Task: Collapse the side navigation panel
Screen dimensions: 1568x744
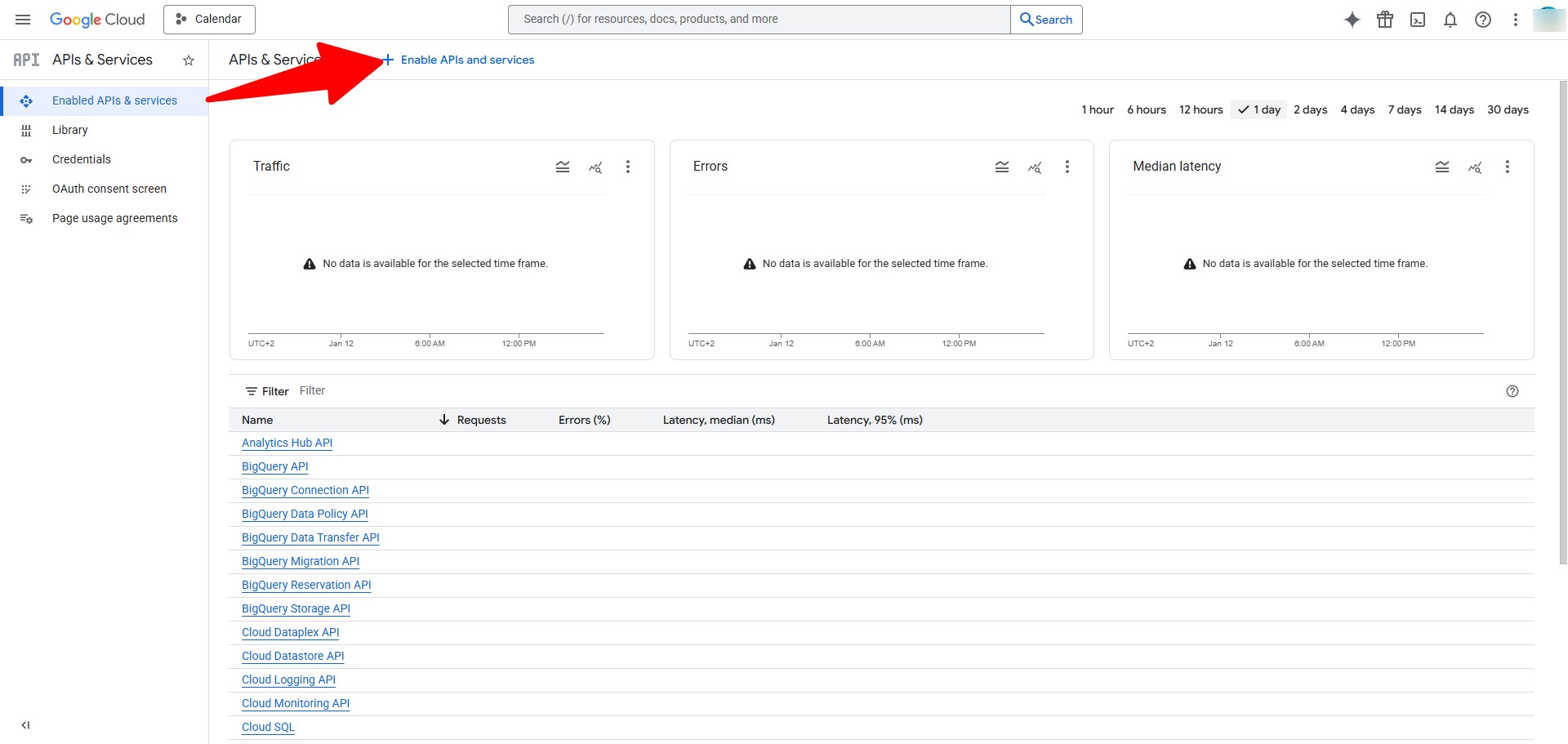Action: [26, 725]
